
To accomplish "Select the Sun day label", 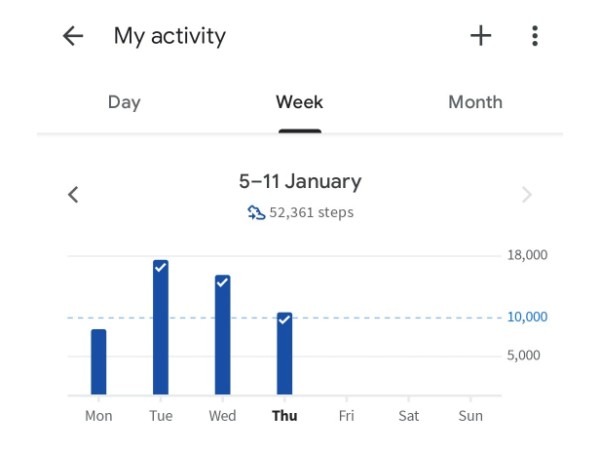I will (x=470, y=416).
